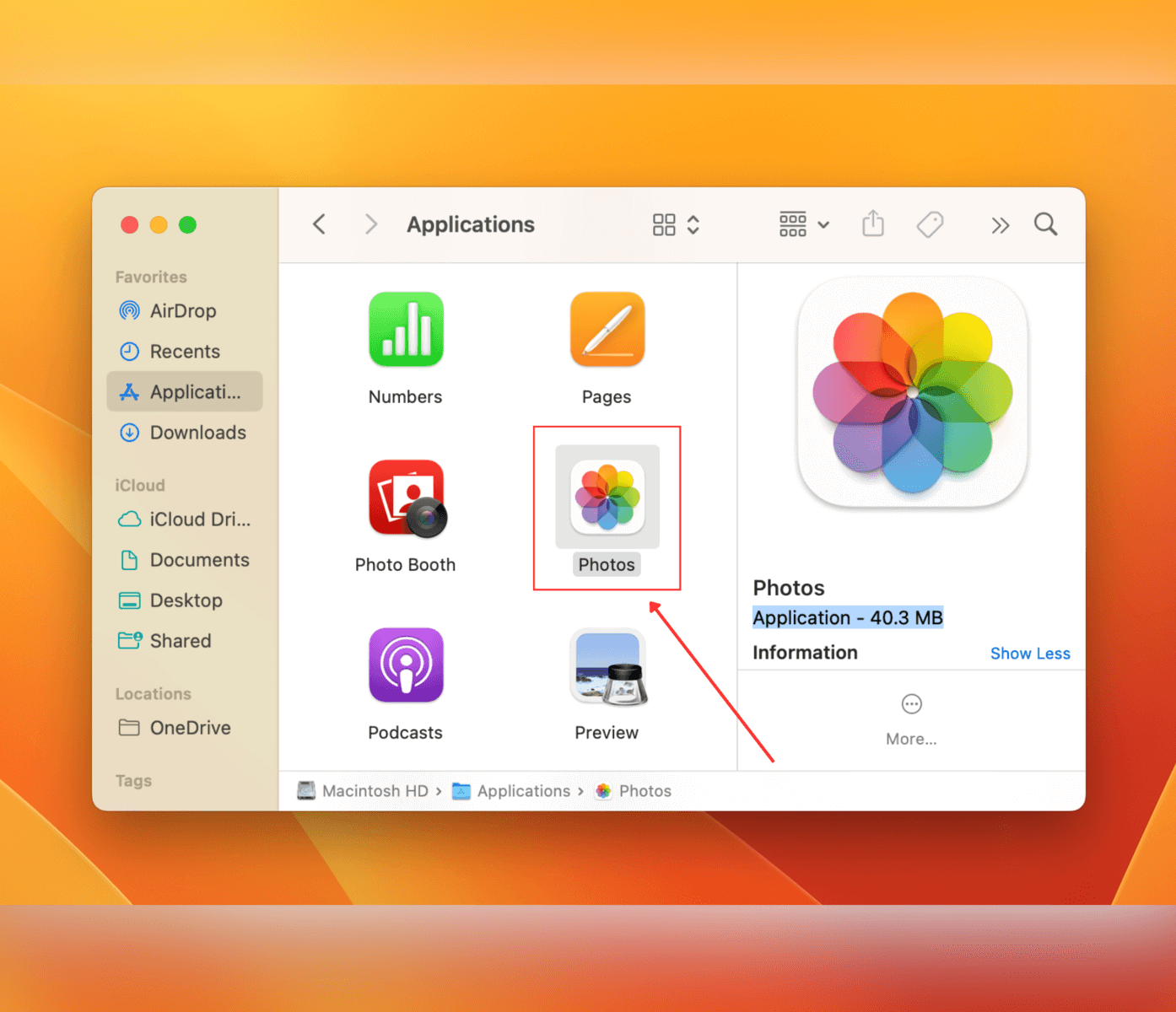
Task: Click the Applications window title
Action: coord(471,224)
